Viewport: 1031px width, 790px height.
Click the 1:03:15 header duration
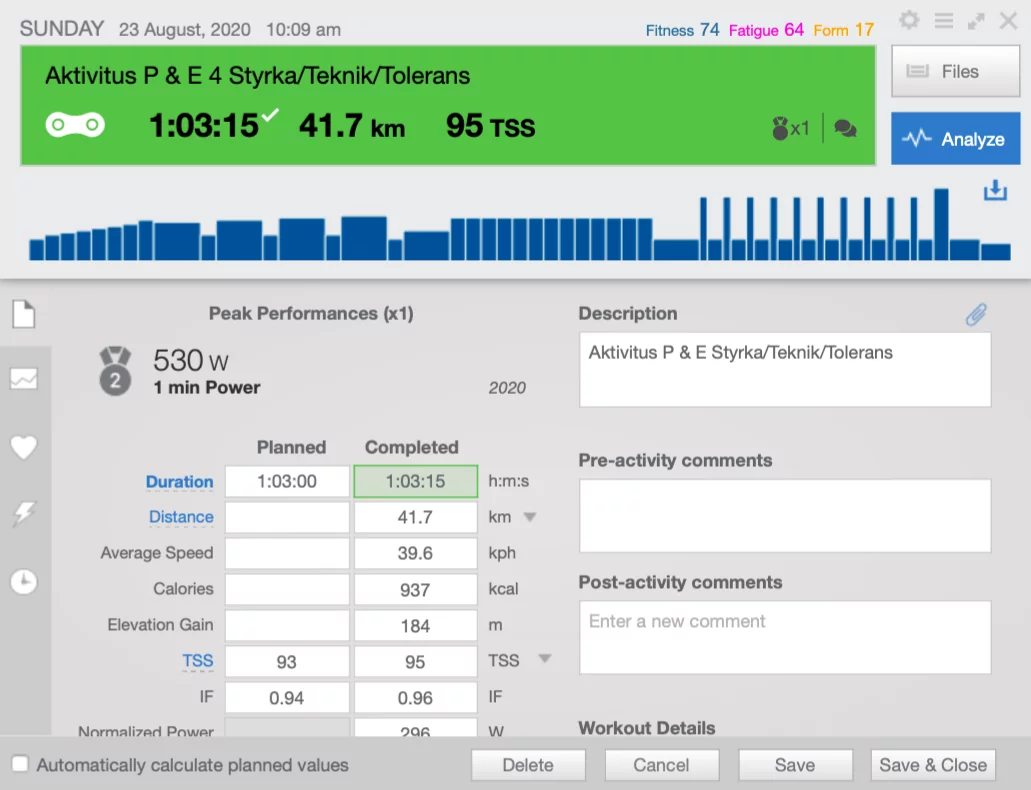point(204,126)
